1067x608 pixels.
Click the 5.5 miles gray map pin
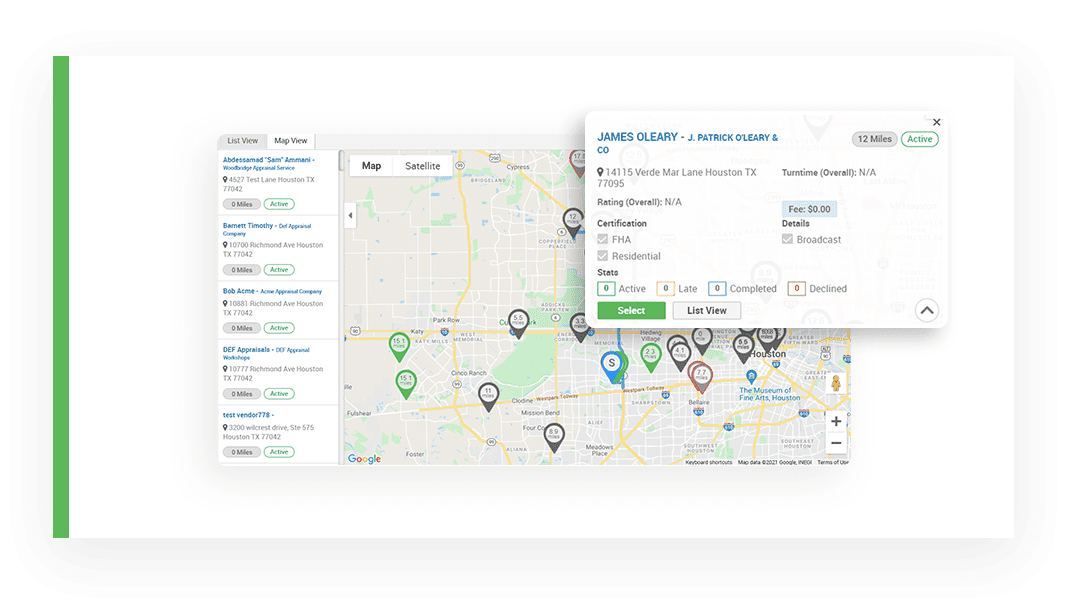(517, 320)
